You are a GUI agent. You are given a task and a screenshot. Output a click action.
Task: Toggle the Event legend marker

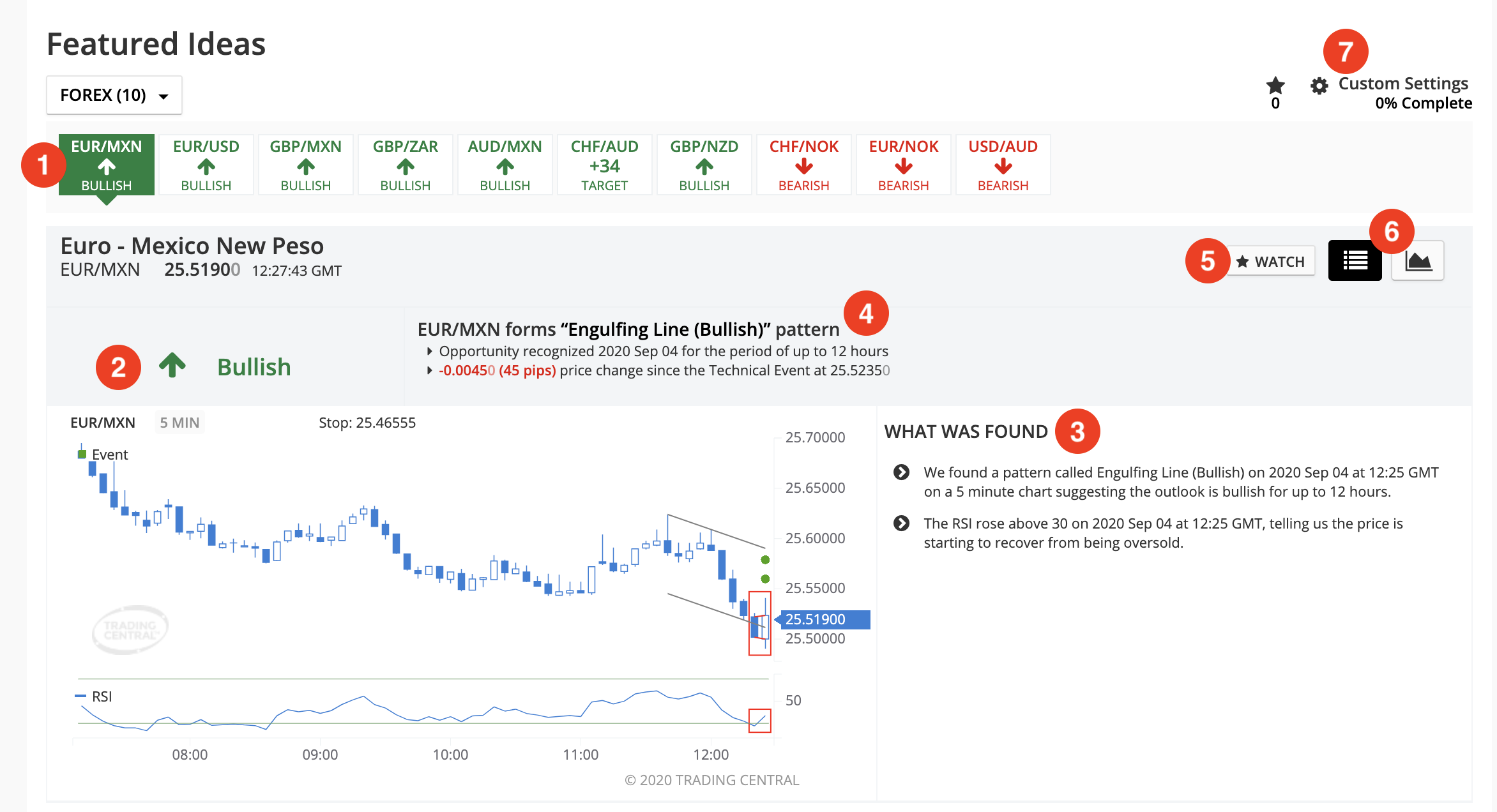tap(82, 454)
